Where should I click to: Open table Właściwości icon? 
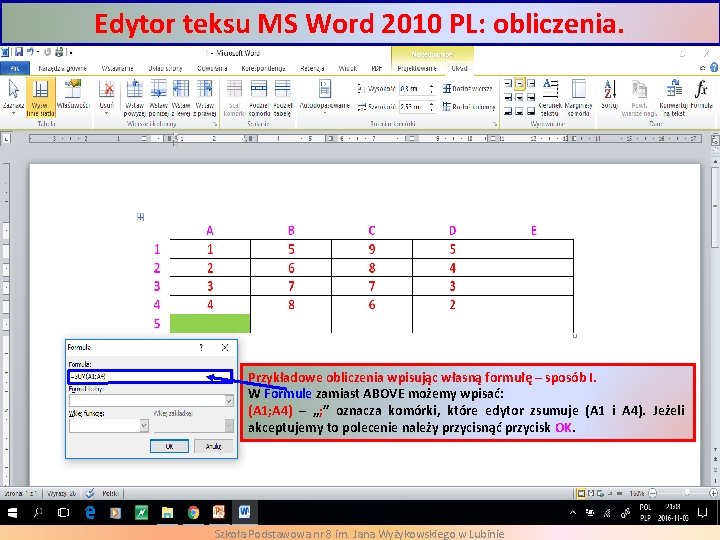[73, 89]
